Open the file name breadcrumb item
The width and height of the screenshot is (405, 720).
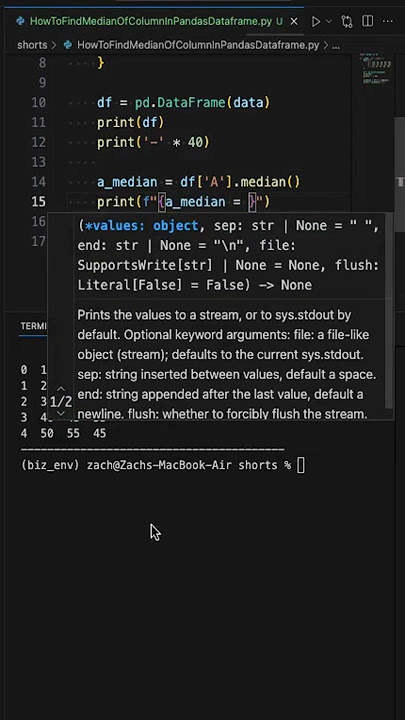[198, 45]
